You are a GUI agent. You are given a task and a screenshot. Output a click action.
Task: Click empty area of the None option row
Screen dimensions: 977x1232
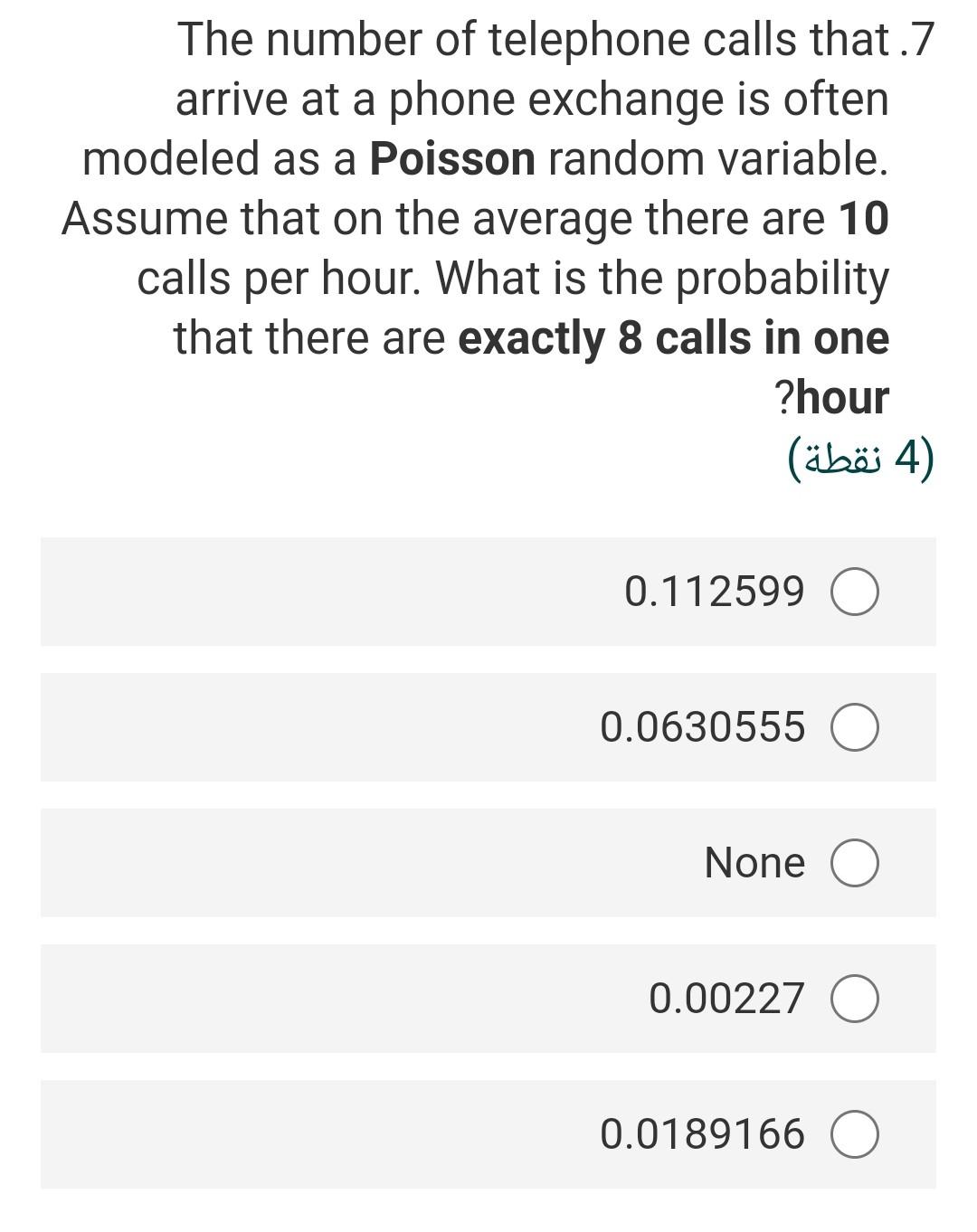pyautogui.click(x=362, y=863)
